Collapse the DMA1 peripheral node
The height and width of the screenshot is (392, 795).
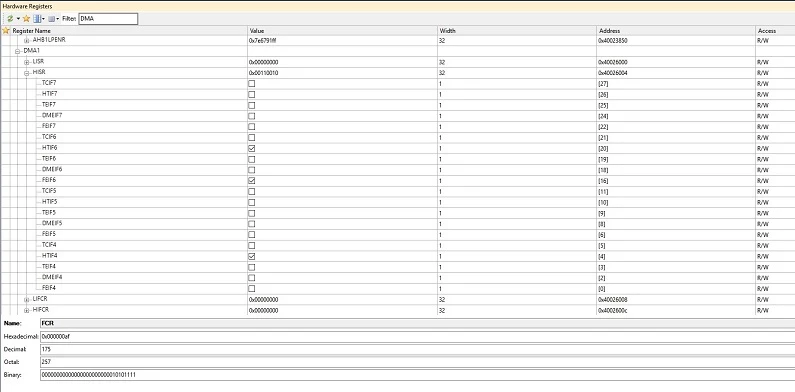point(18,51)
